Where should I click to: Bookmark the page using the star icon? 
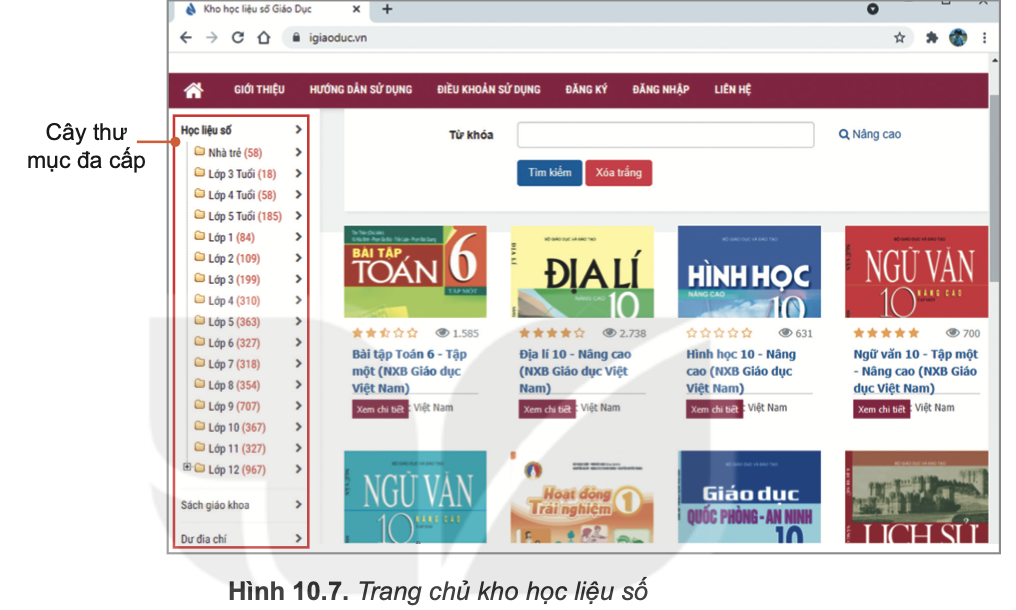point(899,35)
